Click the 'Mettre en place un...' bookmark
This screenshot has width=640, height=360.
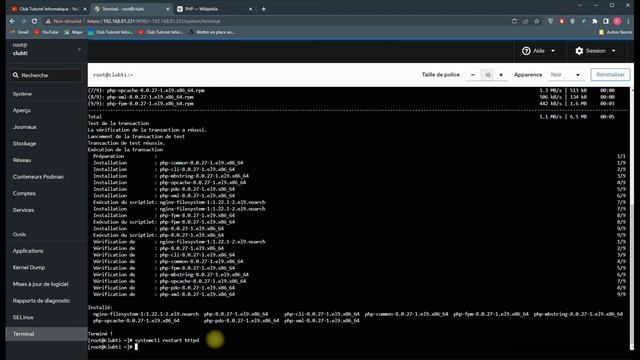[212, 32]
